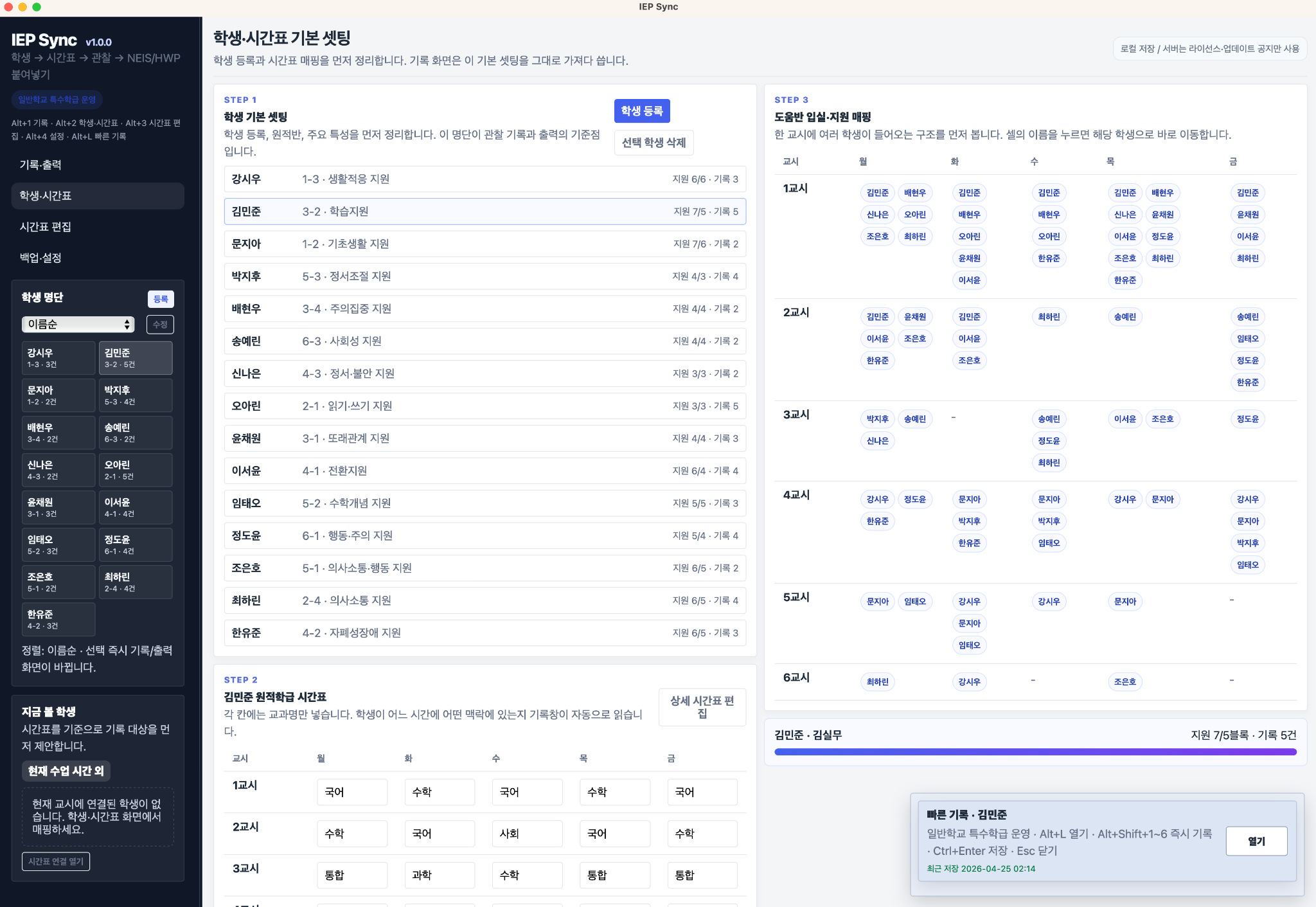Select 송예린 chip in 3교시 Monday cell
Screen dimensions: 1316x907
pos(916,418)
